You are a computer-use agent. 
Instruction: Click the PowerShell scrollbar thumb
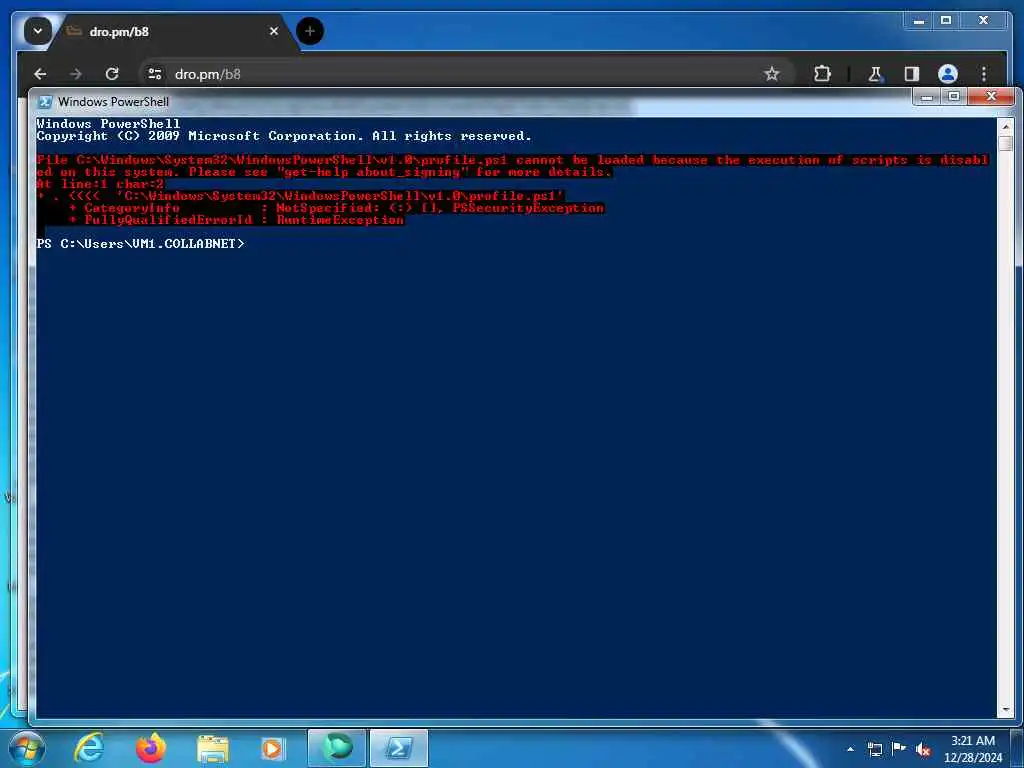[x=1006, y=143]
